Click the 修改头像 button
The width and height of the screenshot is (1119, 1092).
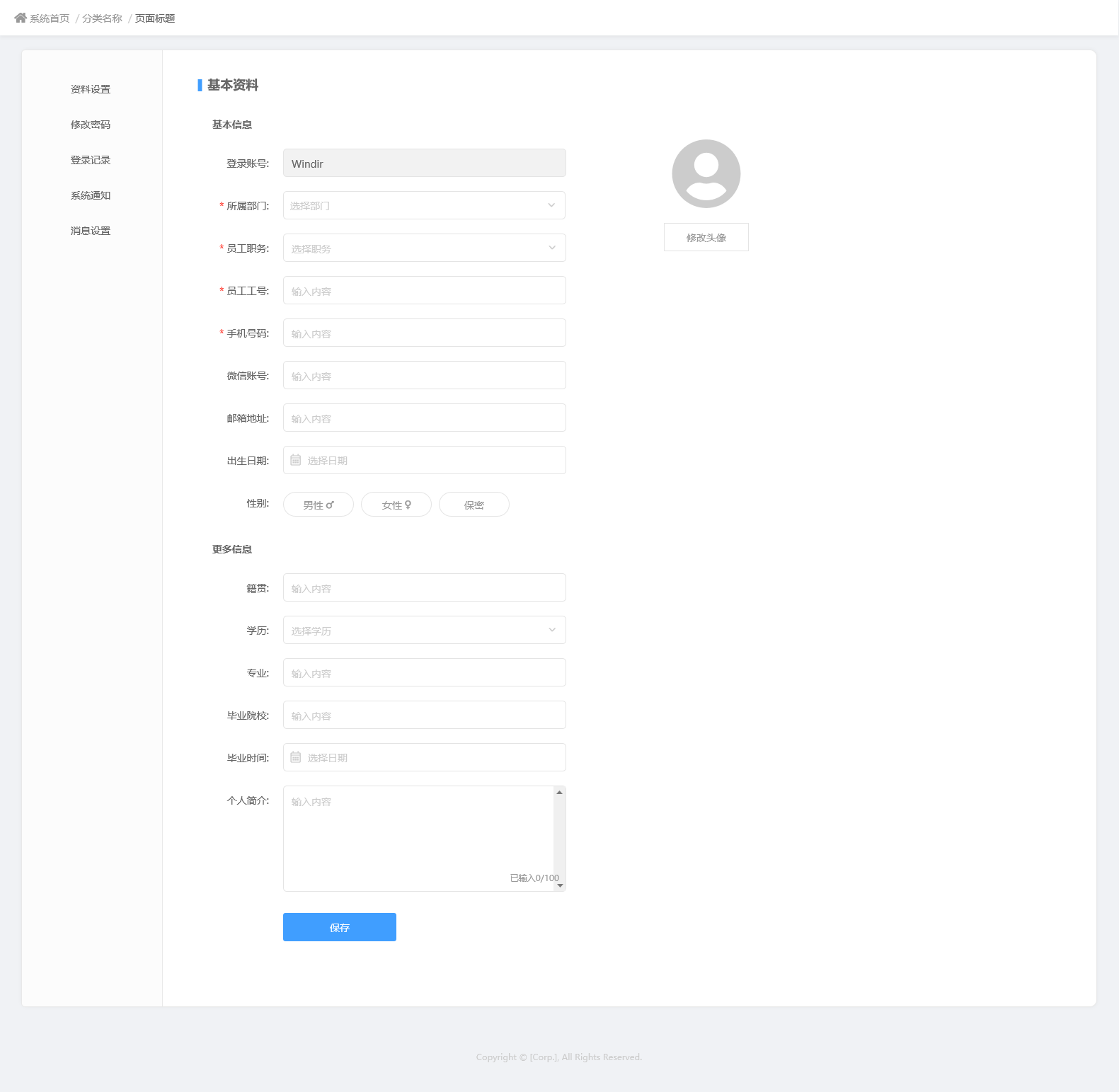[x=706, y=237]
